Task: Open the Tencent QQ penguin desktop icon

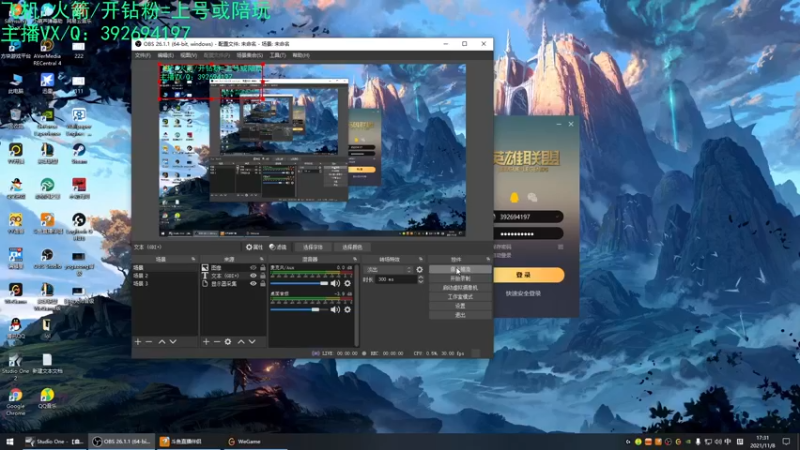Action: (x=15, y=329)
